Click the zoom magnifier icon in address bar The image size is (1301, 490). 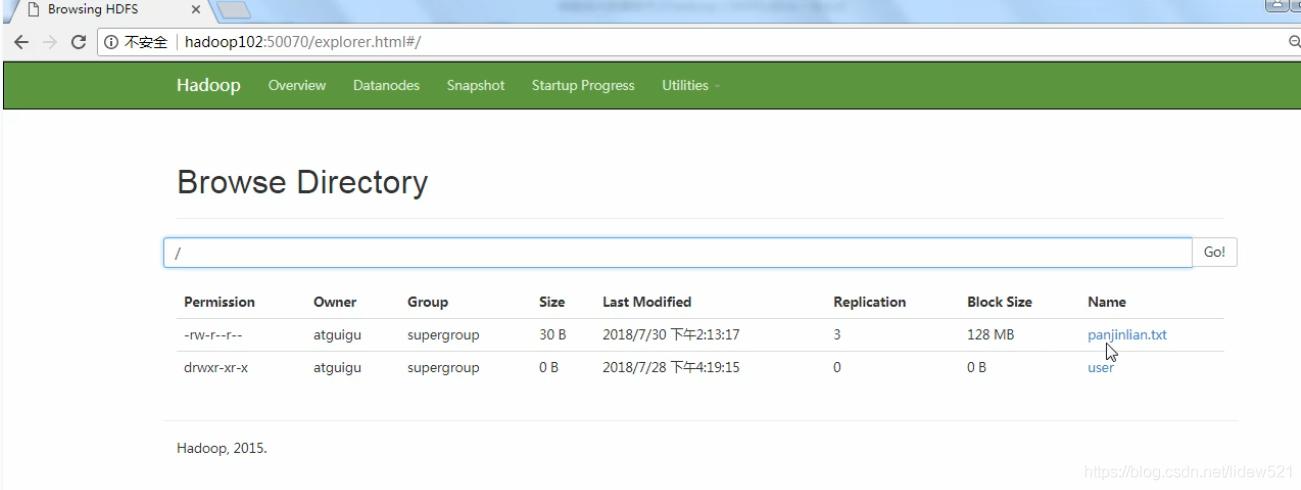coord(1294,42)
